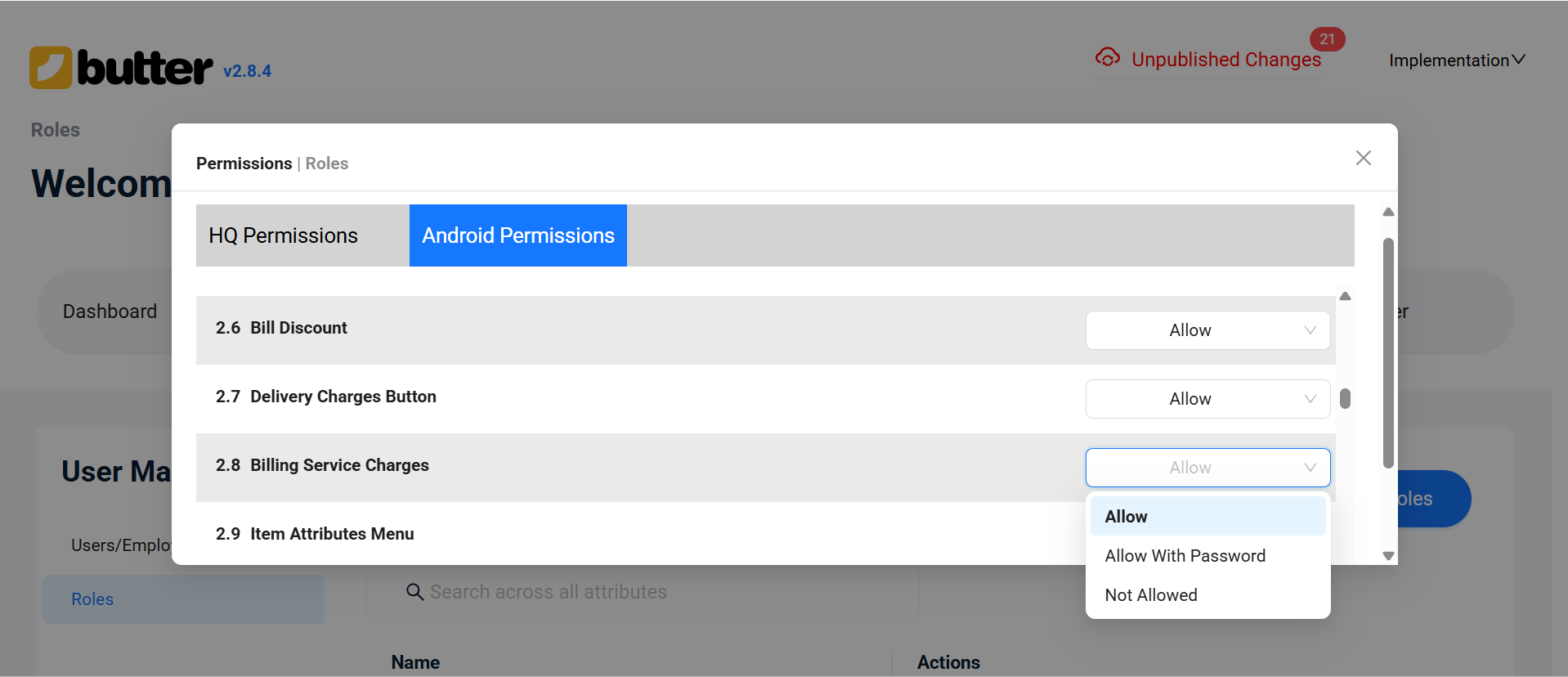
Task: Close the Permissions dialog with X
Action: point(1363,158)
